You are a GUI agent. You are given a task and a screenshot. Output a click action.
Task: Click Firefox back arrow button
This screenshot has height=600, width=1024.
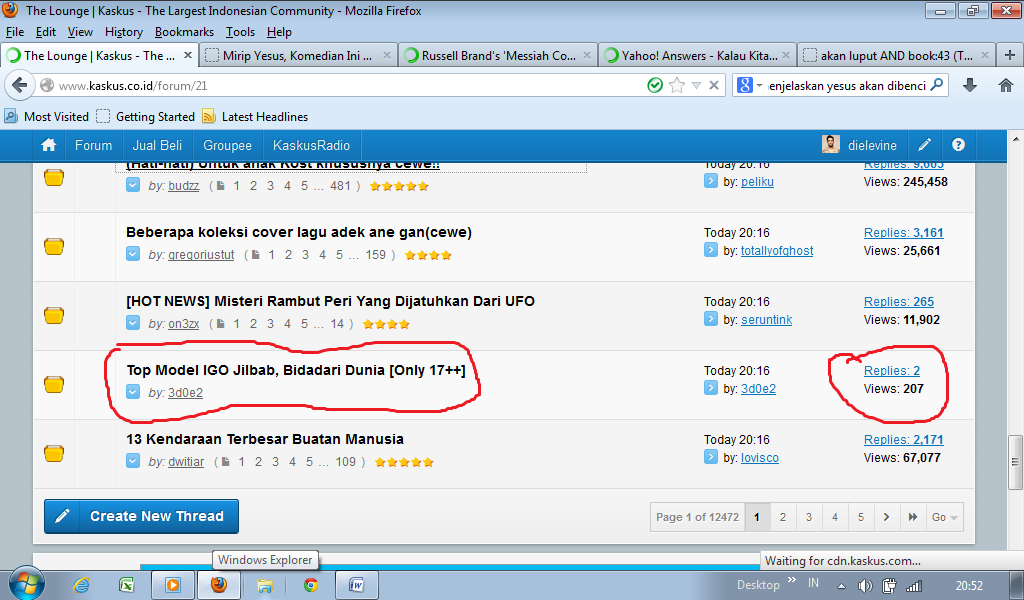(20, 86)
